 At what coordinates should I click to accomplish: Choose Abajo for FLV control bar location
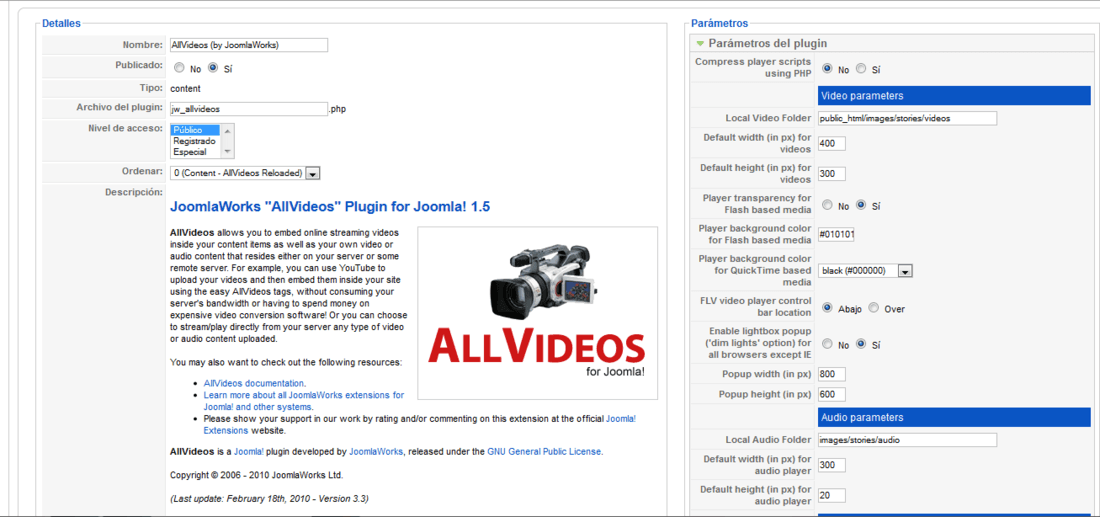point(827,308)
